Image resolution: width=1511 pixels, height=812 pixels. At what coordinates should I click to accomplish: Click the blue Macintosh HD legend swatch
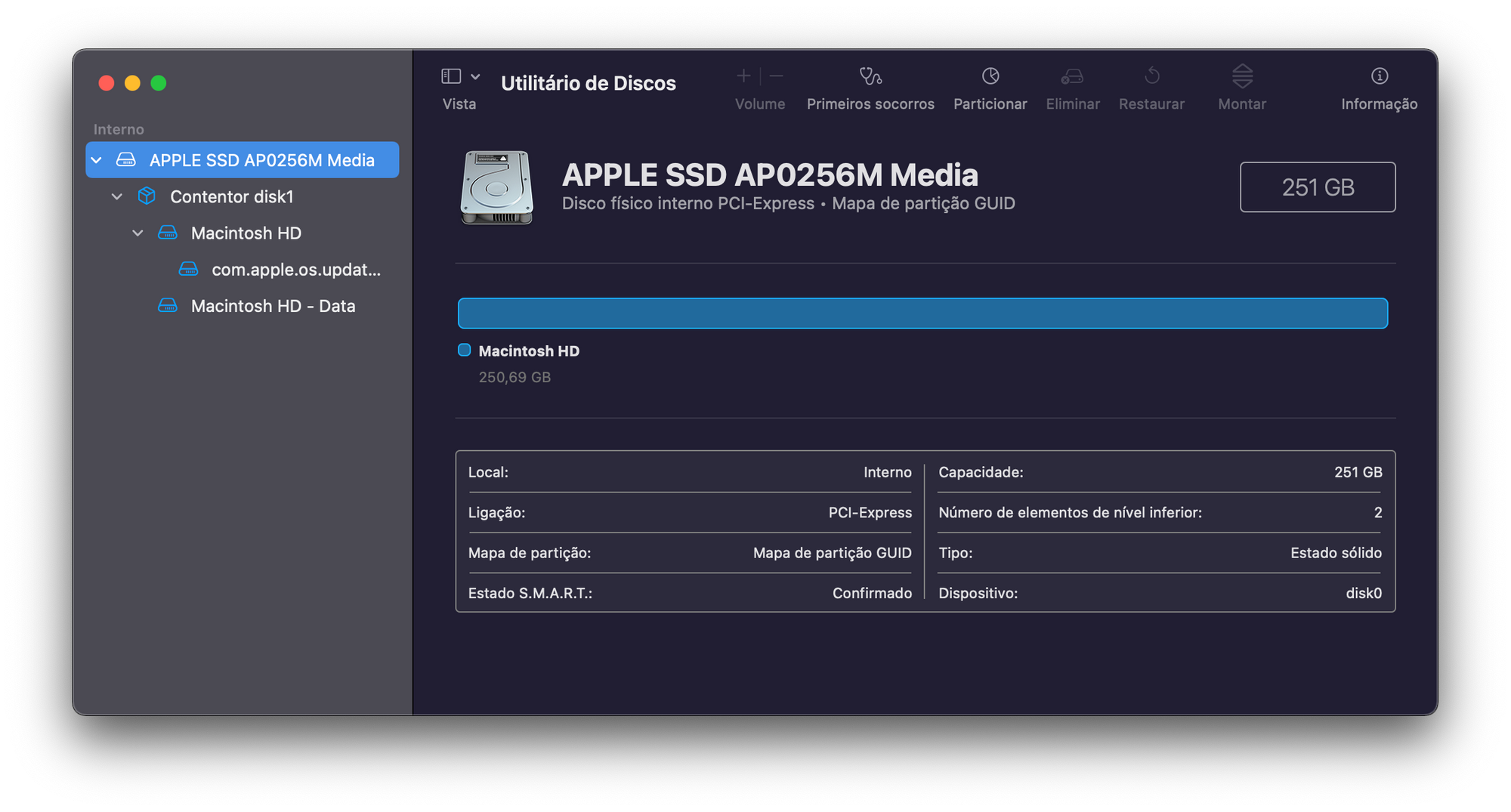tap(465, 350)
